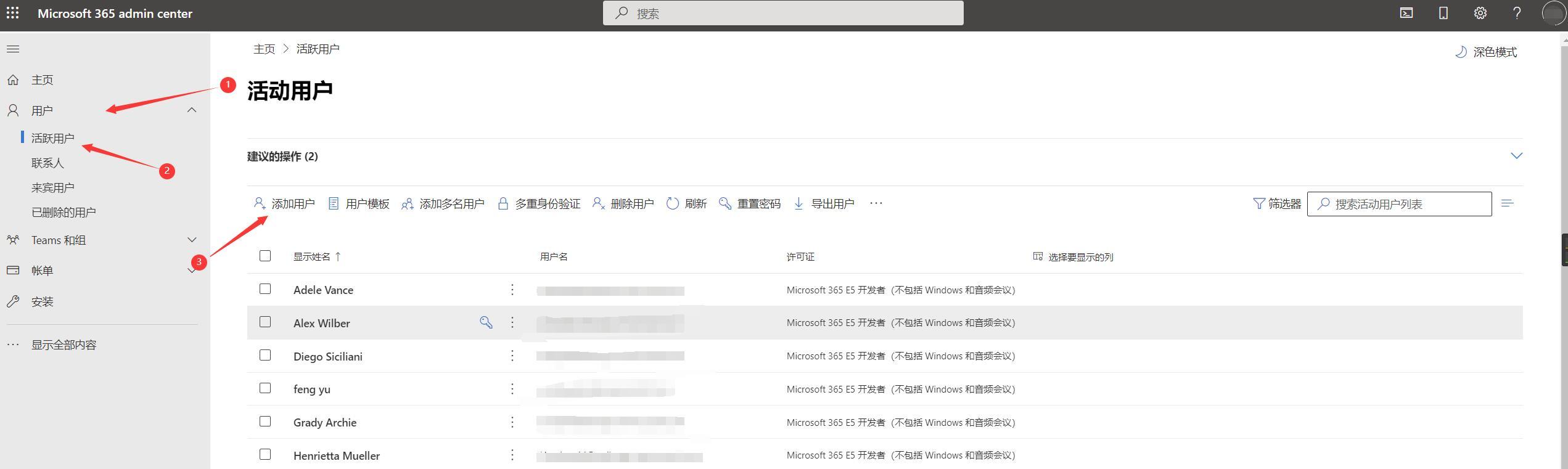Viewport: 1568px width, 469px height.
Task: Check the Grady Archie row checkbox
Action: click(265, 422)
